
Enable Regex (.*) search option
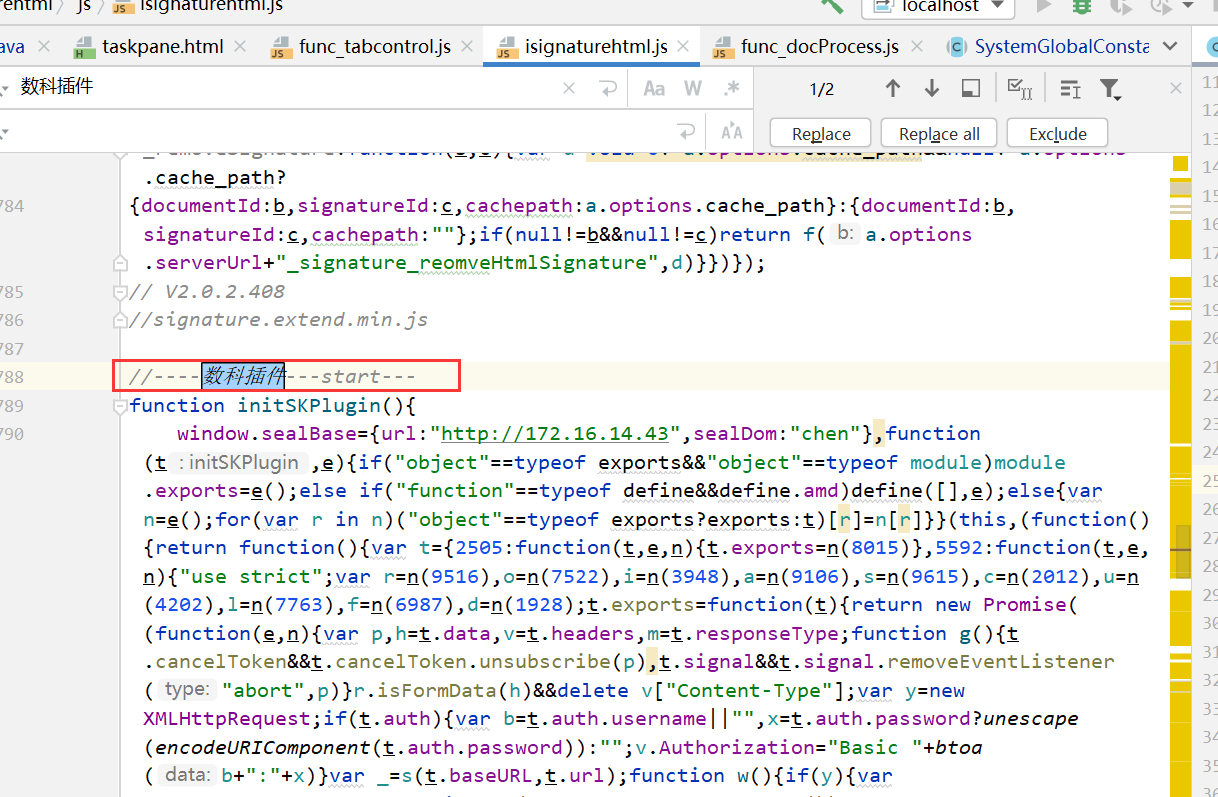732,89
